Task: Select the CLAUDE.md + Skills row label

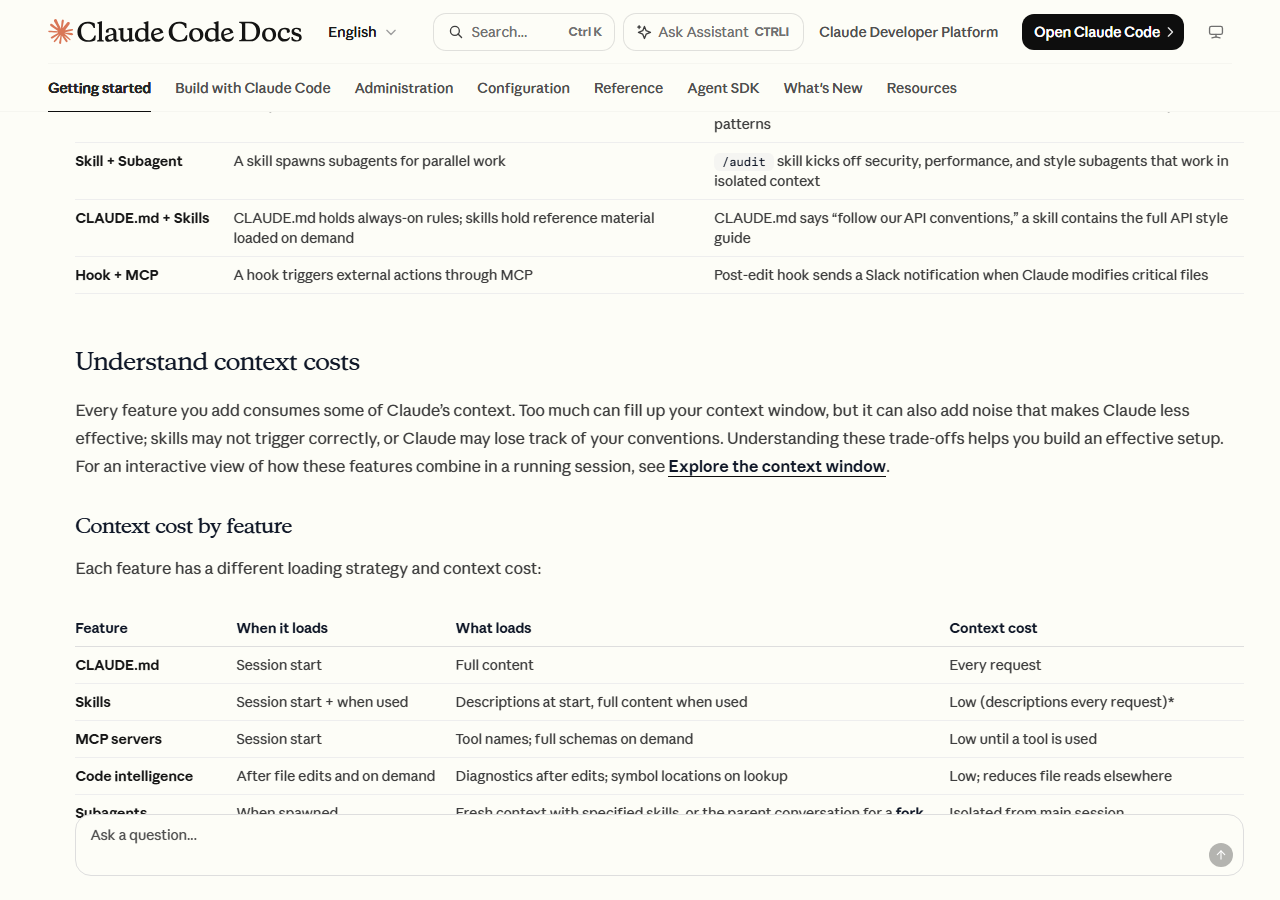Action: pos(143,218)
